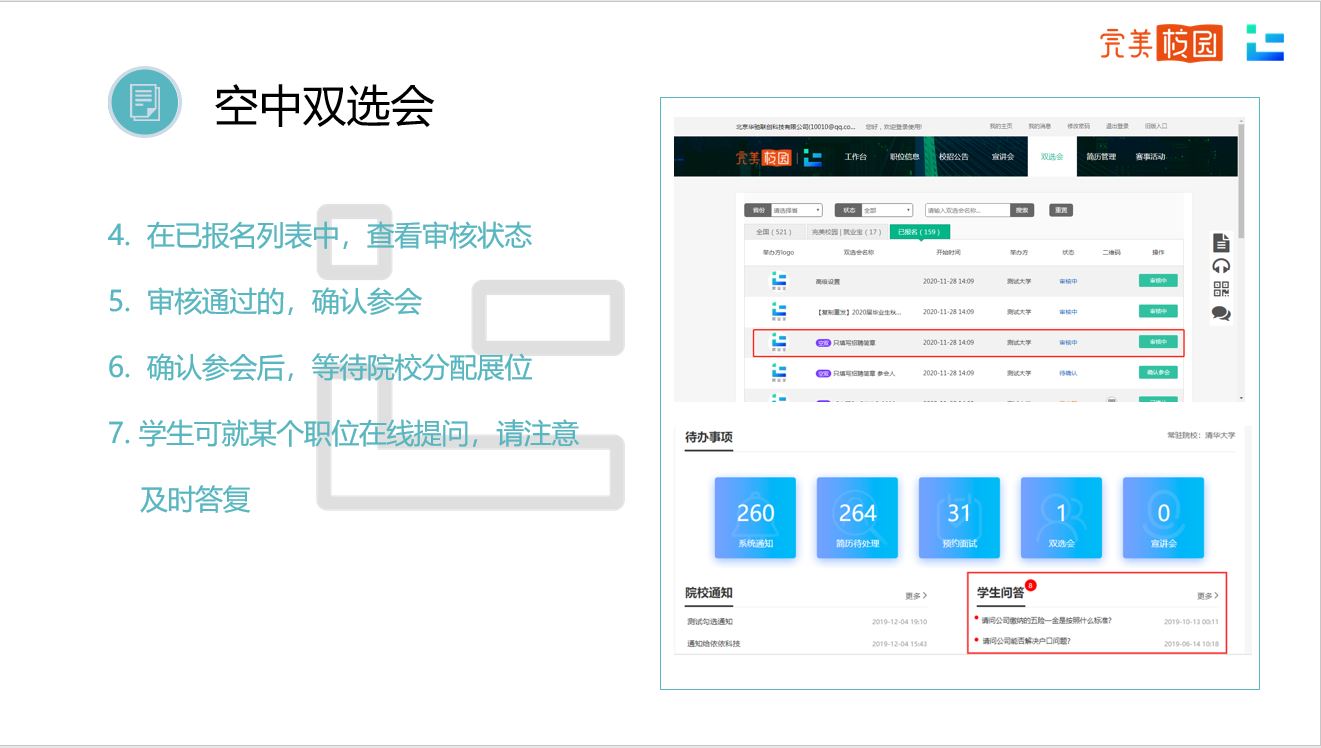This screenshot has height=748, width=1321.
Task: Open the chat bubbles sidebar icon
Action: pyautogui.click(x=1220, y=313)
